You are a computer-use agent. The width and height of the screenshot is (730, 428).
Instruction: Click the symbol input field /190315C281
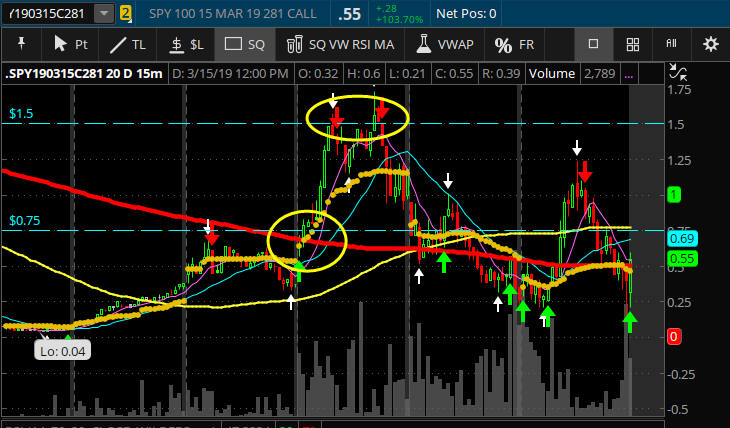click(48, 14)
